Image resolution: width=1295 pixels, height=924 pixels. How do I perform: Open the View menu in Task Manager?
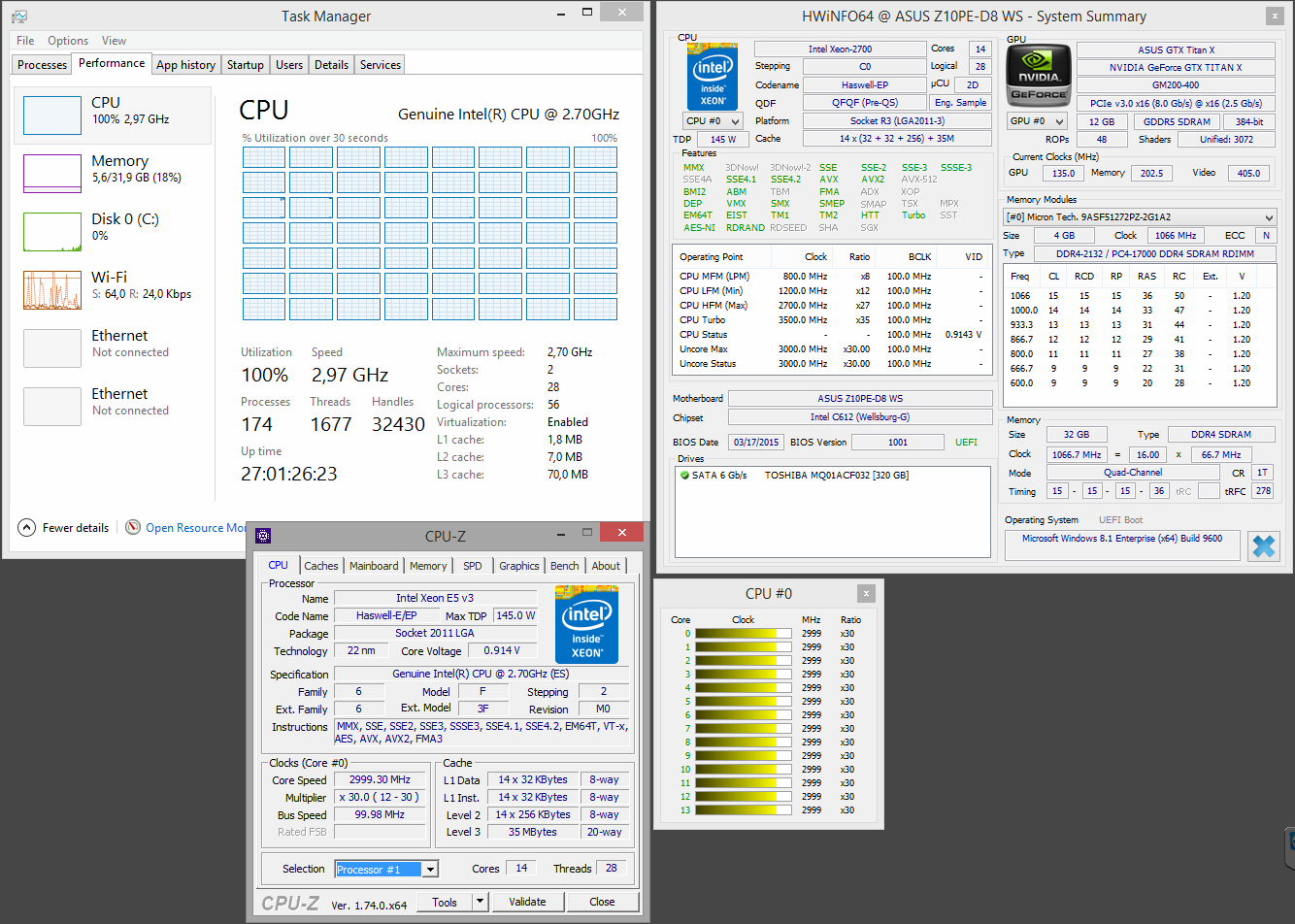coord(114,41)
